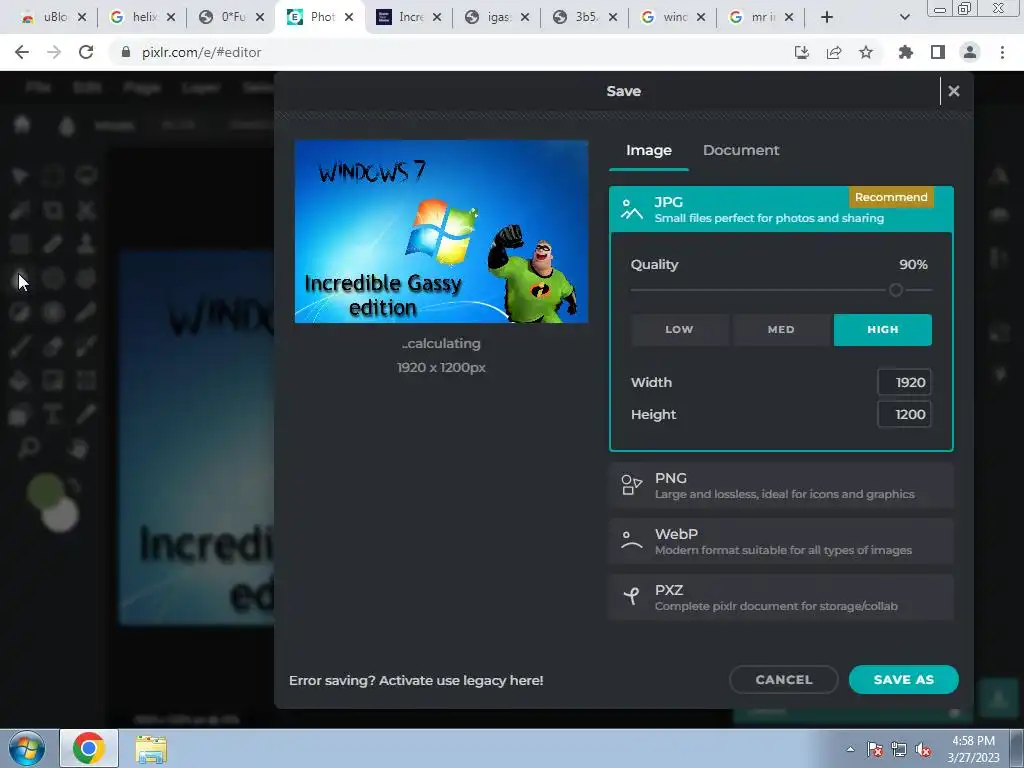This screenshot has height=768, width=1024.
Task: Close the Photo editor tab
Action: 349,17
